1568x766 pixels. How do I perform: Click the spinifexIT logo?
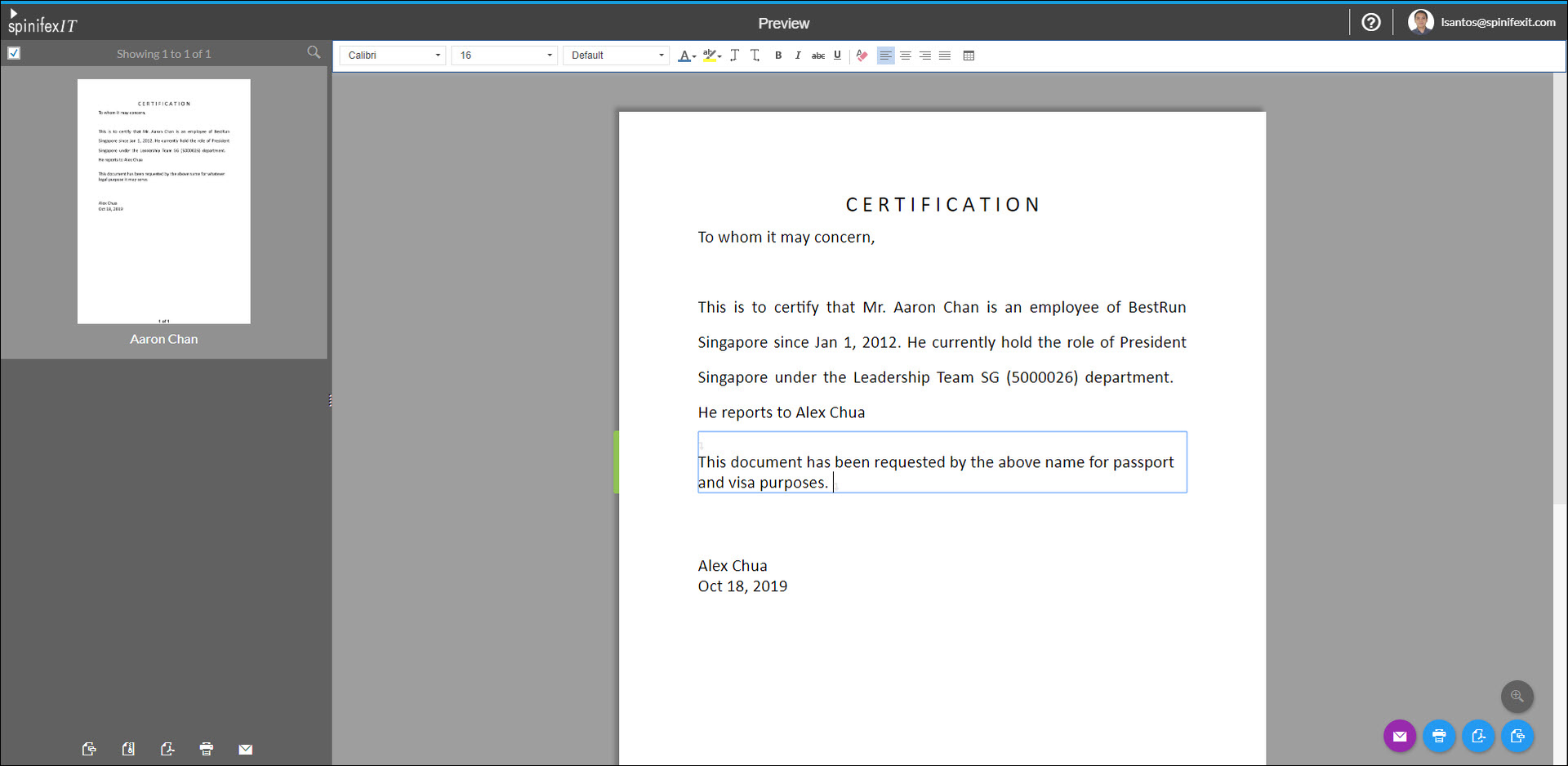42,23
